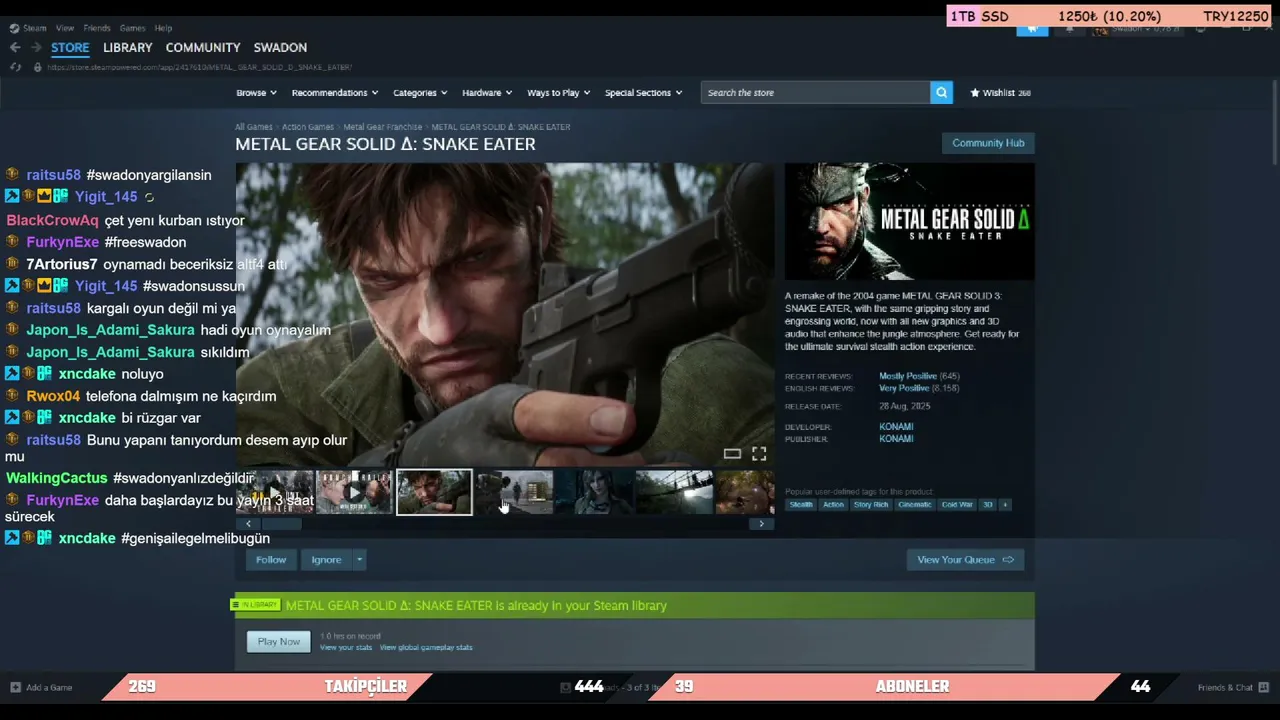Open the Community Hub
Screen dimensions: 1280x720
(988, 143)
